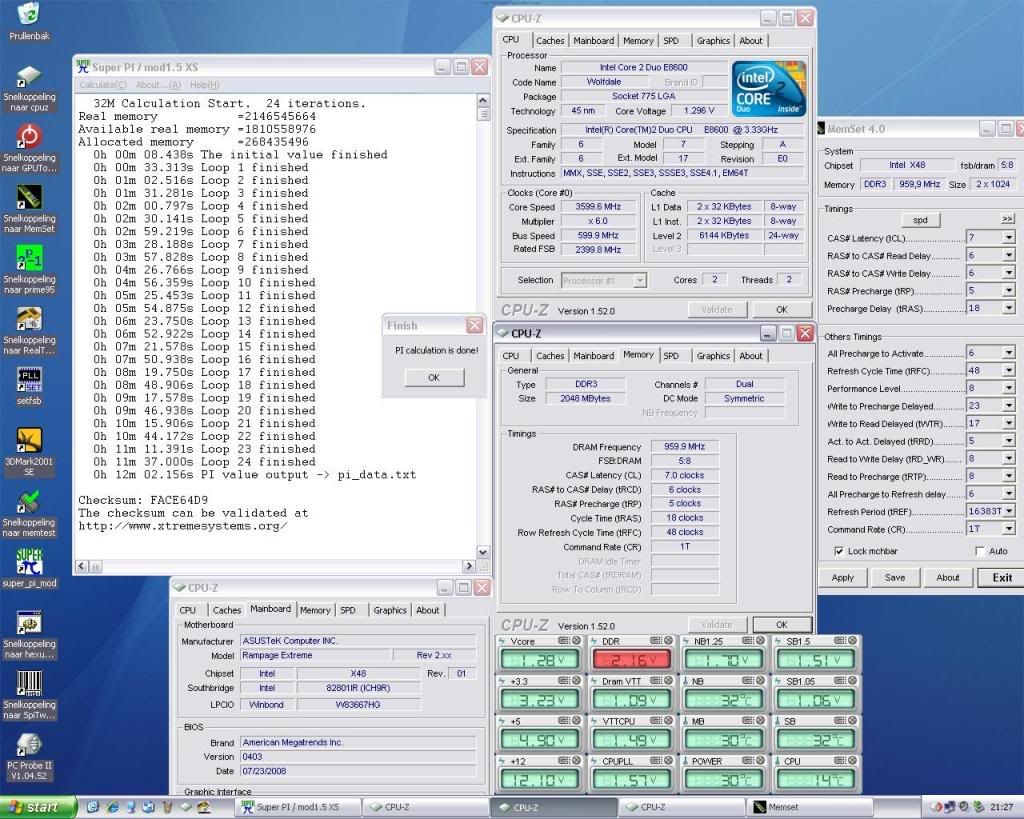Viewport: 1024px width, 819px height.
Task: Open the RAS# to CAS# Write Delay dropdown
Action: [1009, 273]
